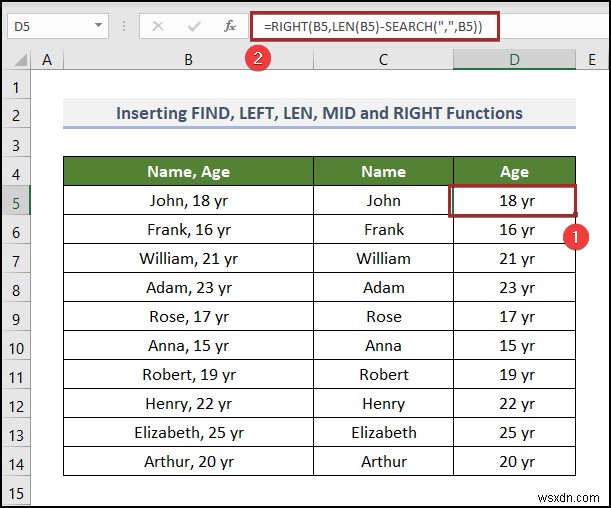The height and width of the screenshot is (508, 611).
Task: Select Age cell '16 yr'
Action: [514, 229]
